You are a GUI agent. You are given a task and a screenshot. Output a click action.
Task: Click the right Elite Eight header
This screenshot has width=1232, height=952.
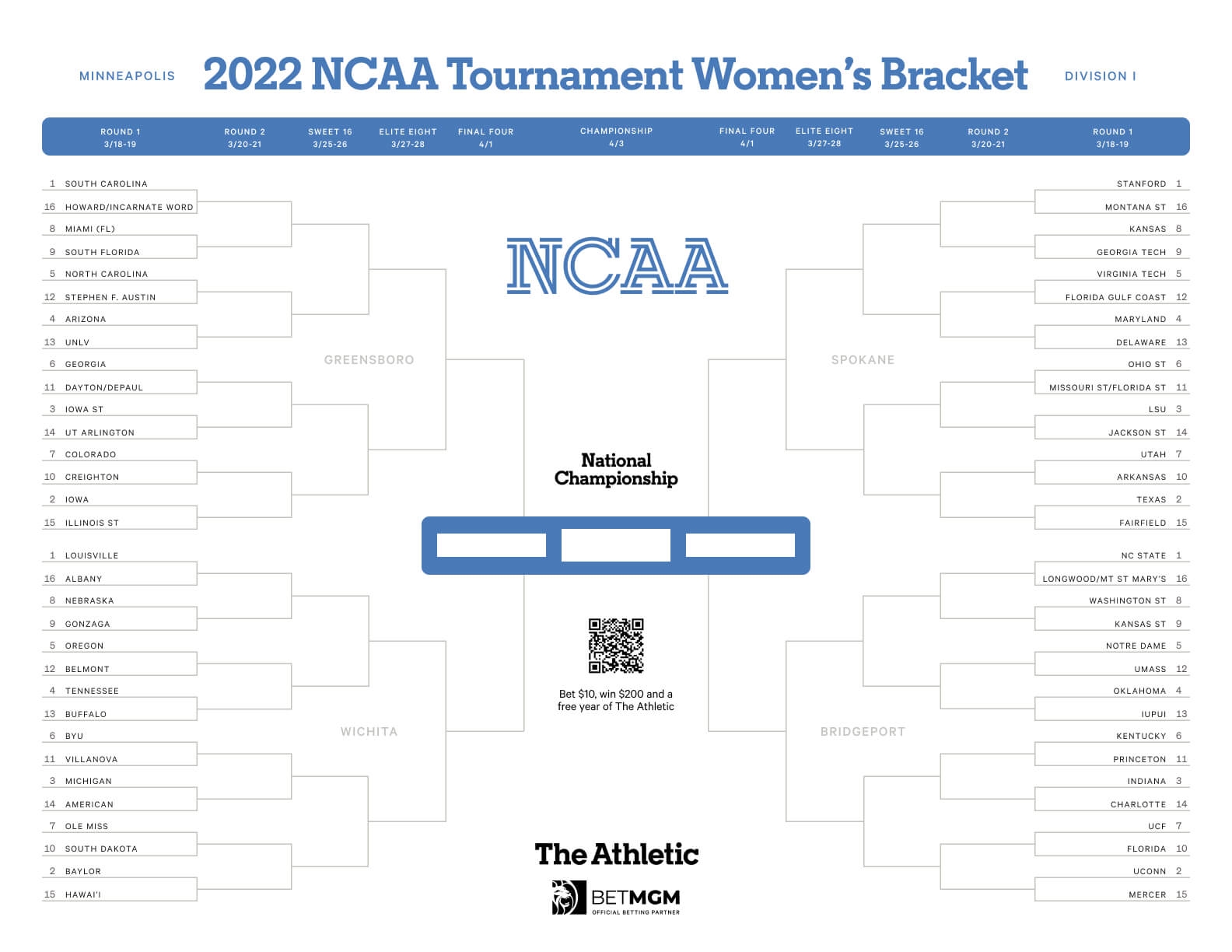824,137
